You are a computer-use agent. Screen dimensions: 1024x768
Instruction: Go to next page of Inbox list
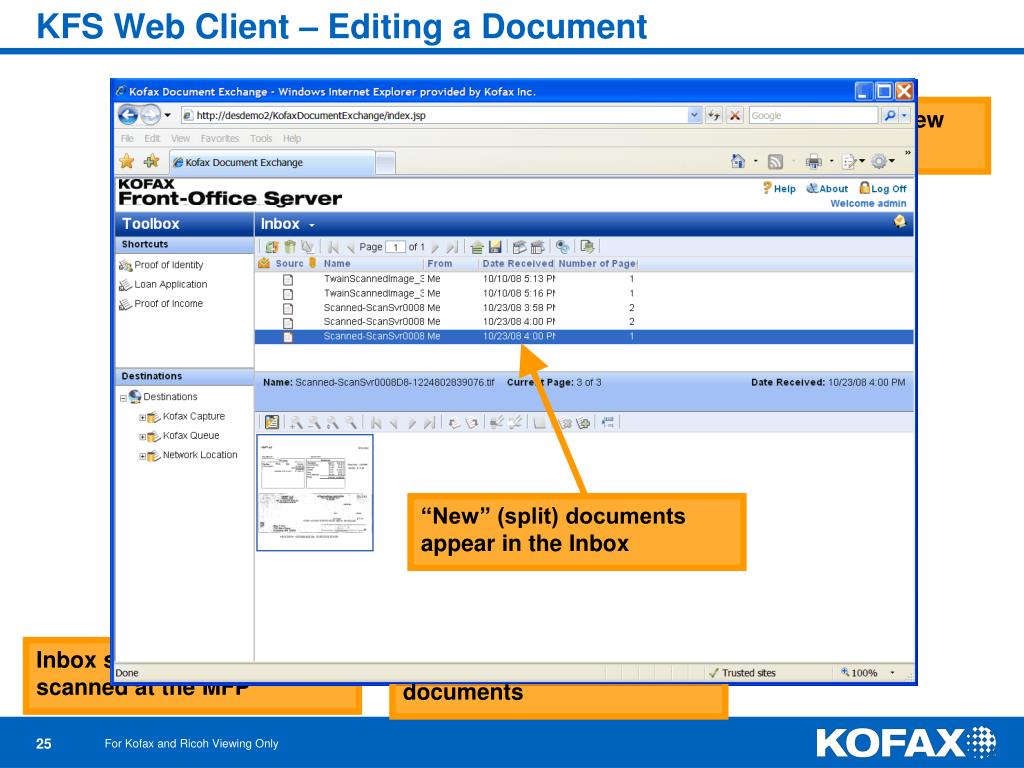click(x=435, y=247)
